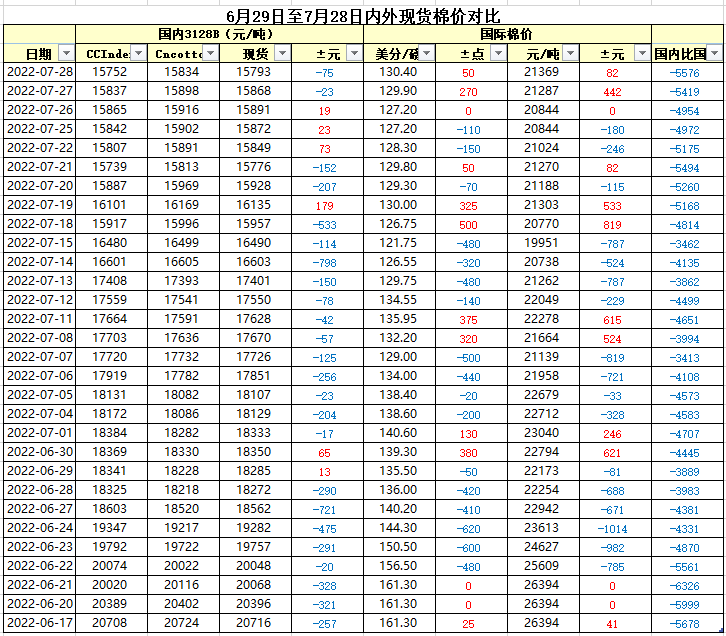Select the cents/lb cell 140.60
Viewport: 726px width, 636px height.
(x=400, y=433)
